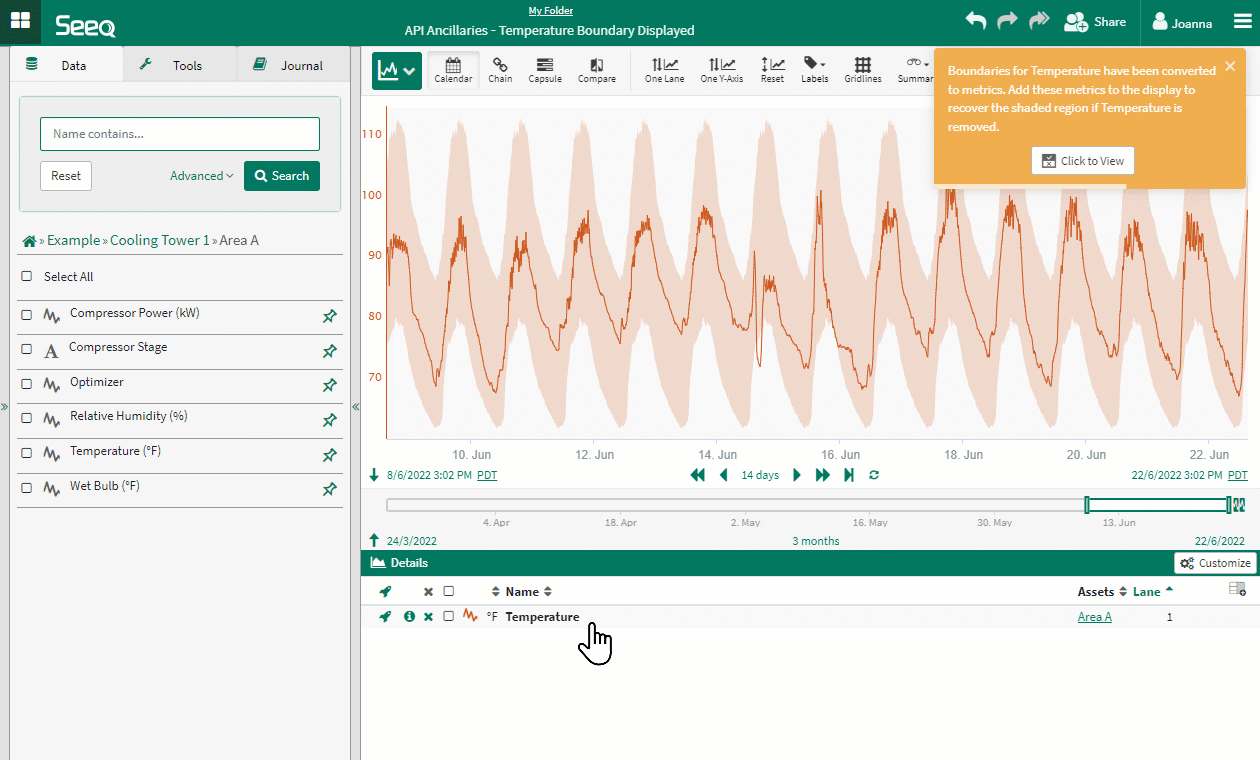The image size is (1260, 760).
Task: Open the Capsule view
Action: 545,70
